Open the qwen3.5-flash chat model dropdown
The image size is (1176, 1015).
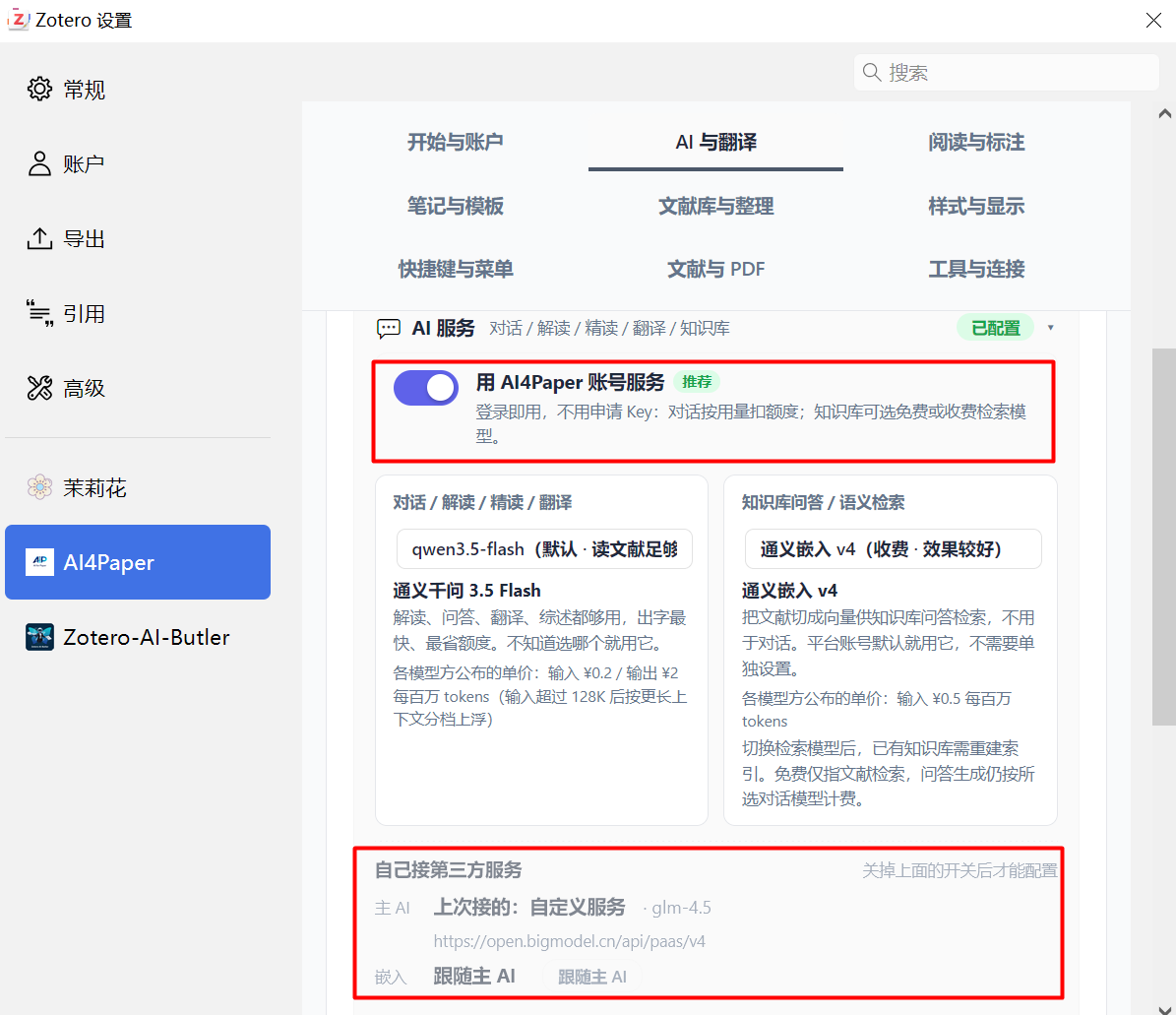(544, 549)
